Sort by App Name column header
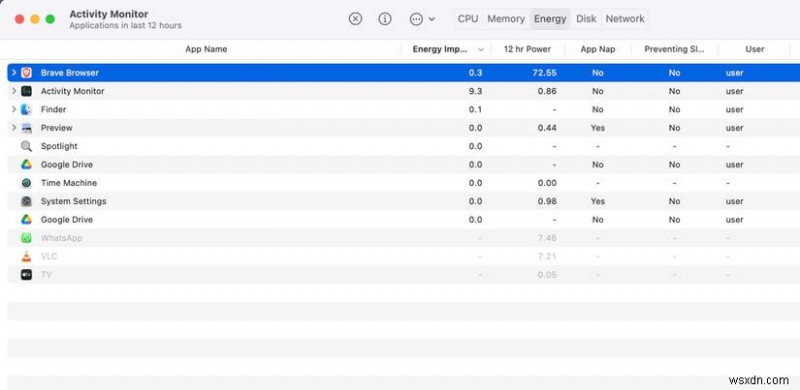This screenshot has width=800, height=390. pyautogui.click(x=206, y=49)
